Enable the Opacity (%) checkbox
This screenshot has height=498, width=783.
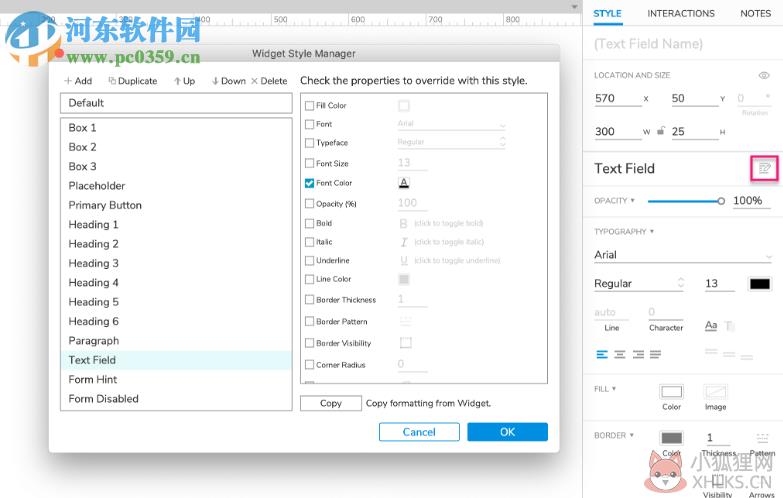tap(310, 204)
